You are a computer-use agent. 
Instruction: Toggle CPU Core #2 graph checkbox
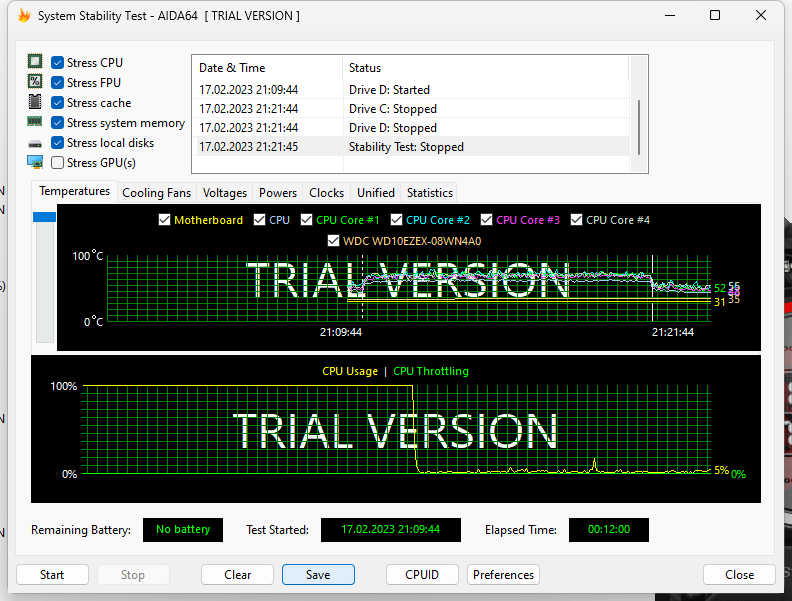pos(397,220)
